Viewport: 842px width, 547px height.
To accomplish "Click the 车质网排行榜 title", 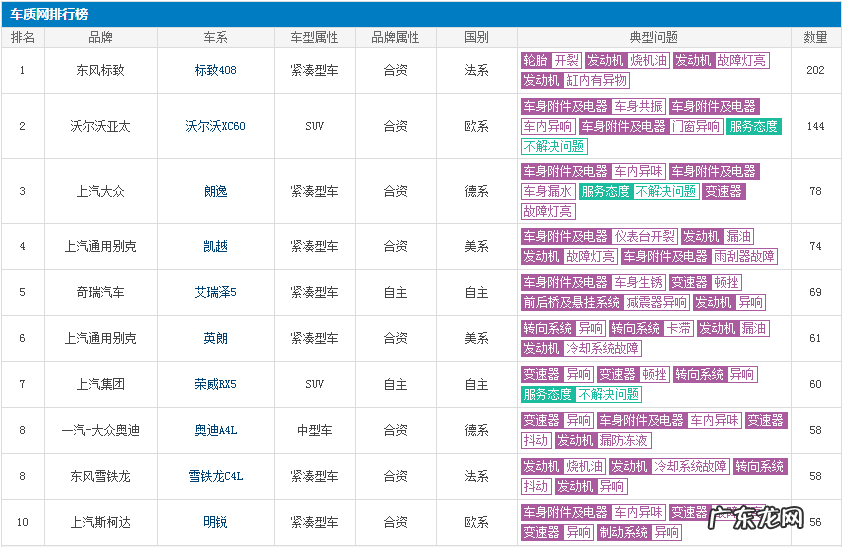I will pyautogui.click(x=49, y=14).
